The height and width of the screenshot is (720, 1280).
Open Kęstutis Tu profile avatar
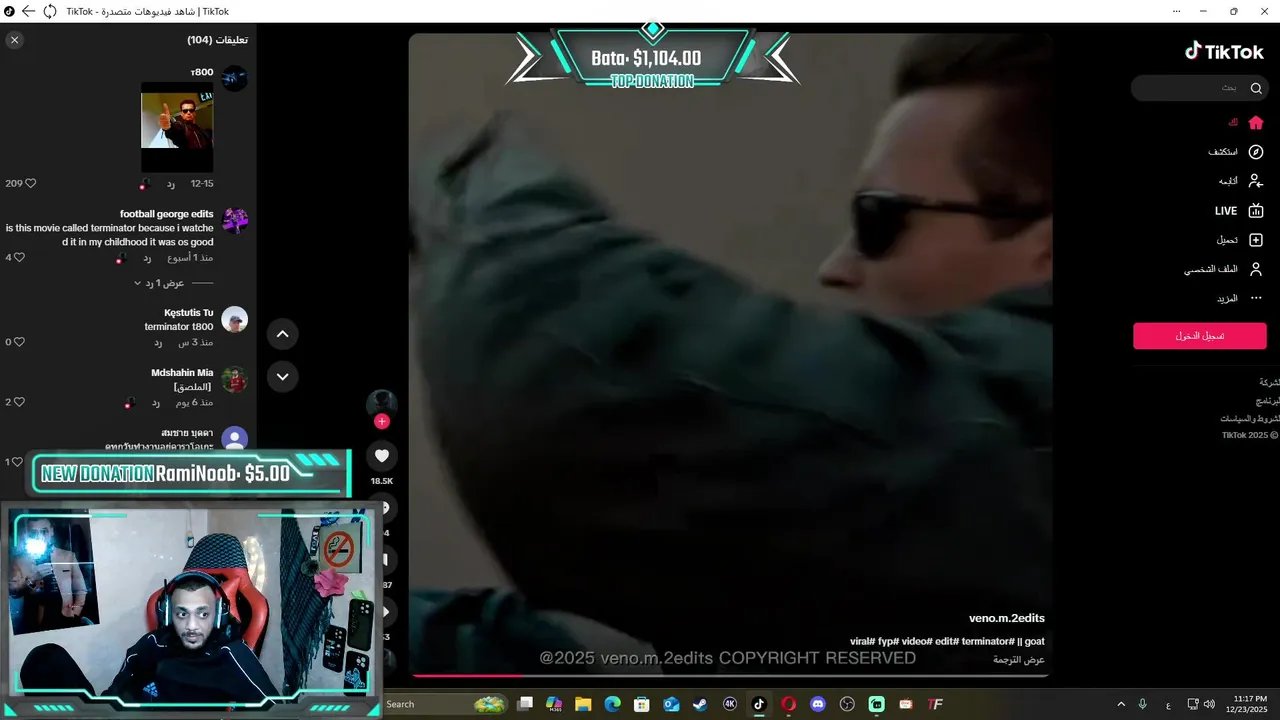tap(234, 319)
